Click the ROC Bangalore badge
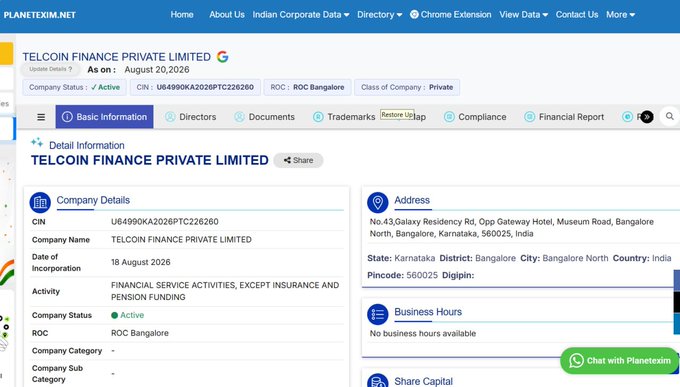 pos(307,87)
